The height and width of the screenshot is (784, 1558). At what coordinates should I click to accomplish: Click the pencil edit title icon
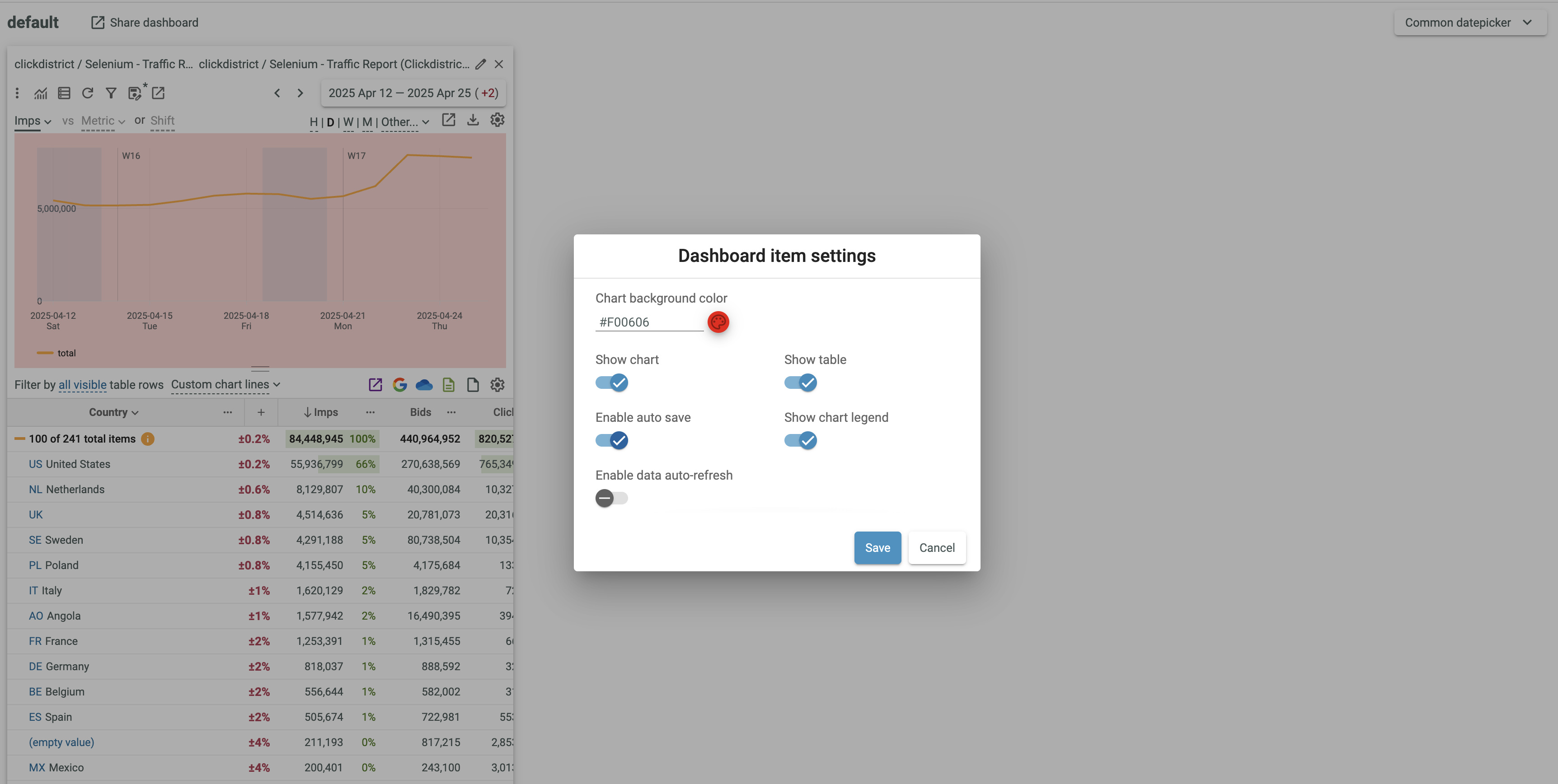(x=481, y=64)
